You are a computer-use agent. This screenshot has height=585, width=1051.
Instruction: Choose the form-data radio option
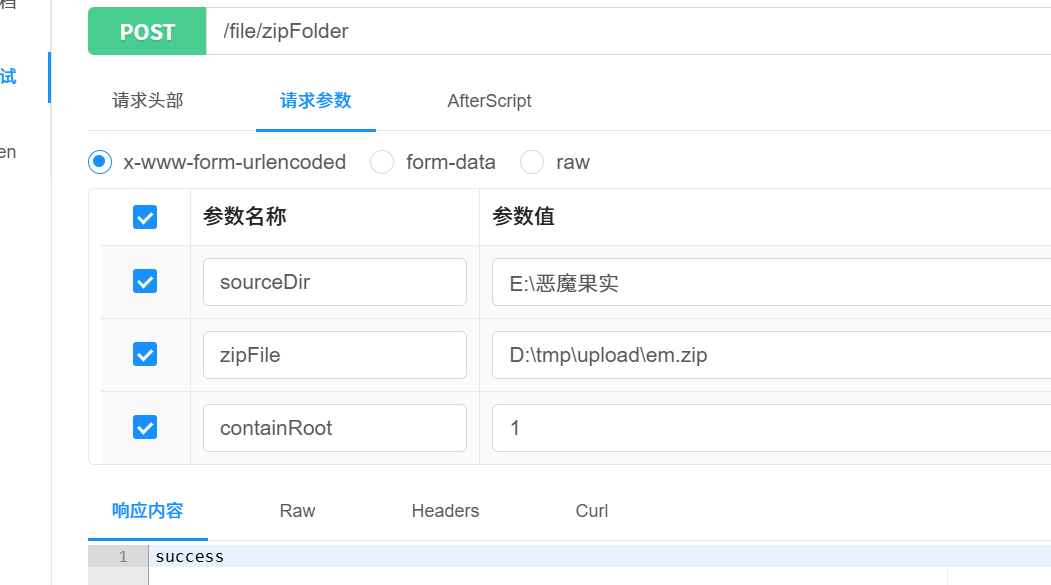point(382,161)
